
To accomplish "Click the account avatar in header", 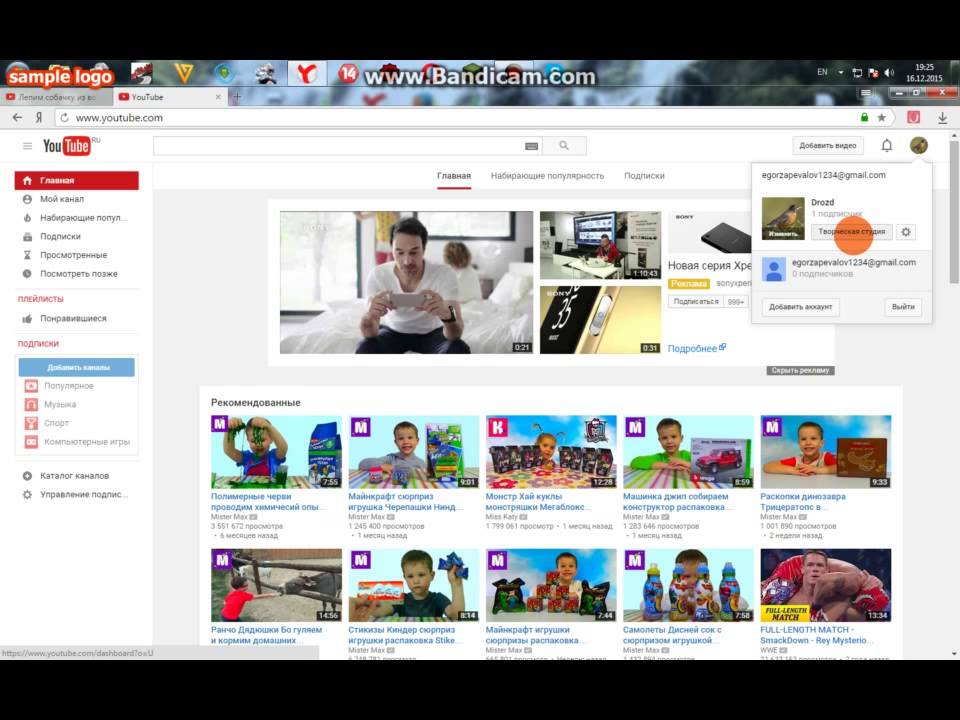I will [x=918, y=145].
